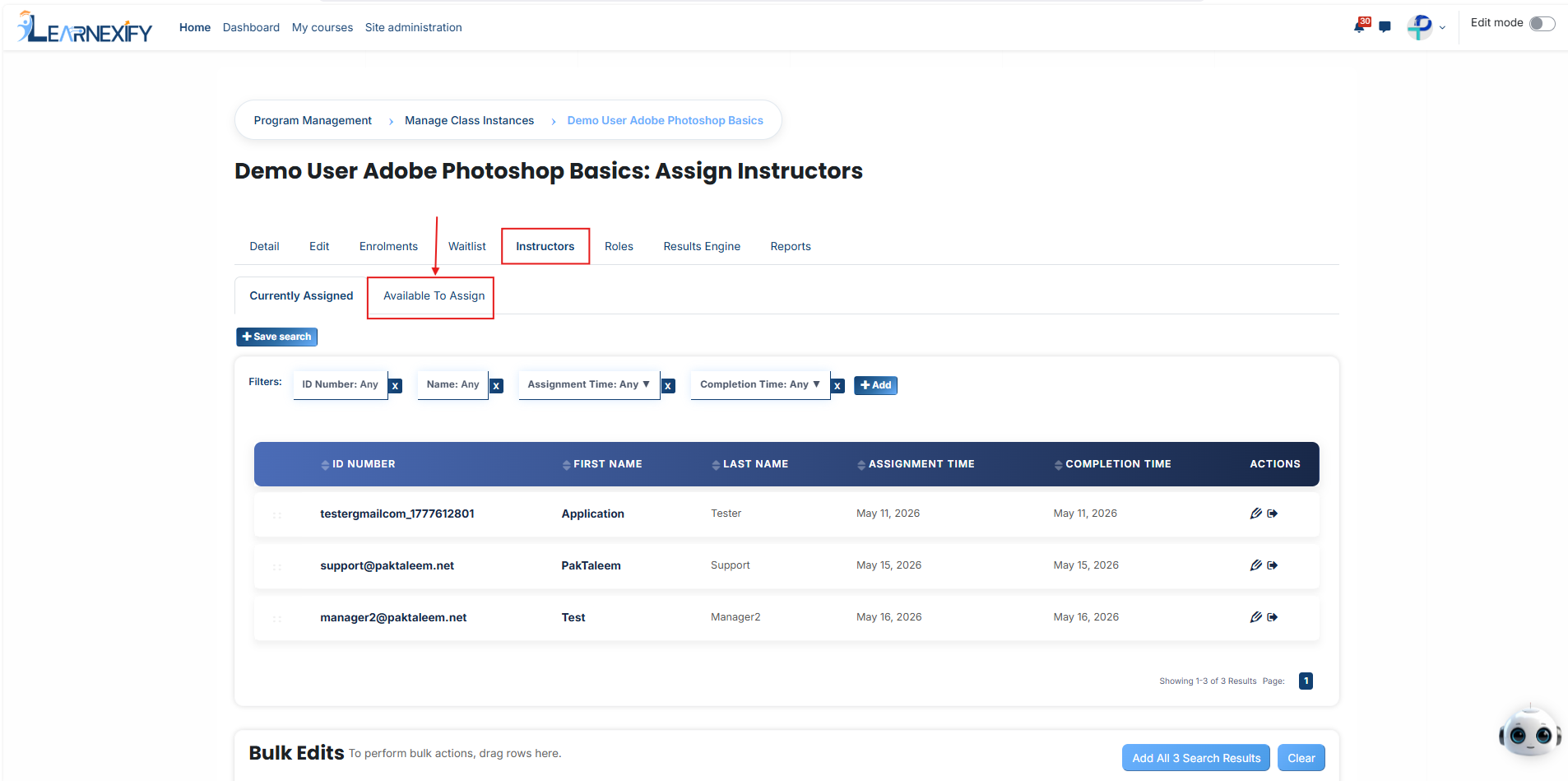The image size is (1568, 781).
Task: Open Manage Class Instances breadcrumb
Action: 469,121
